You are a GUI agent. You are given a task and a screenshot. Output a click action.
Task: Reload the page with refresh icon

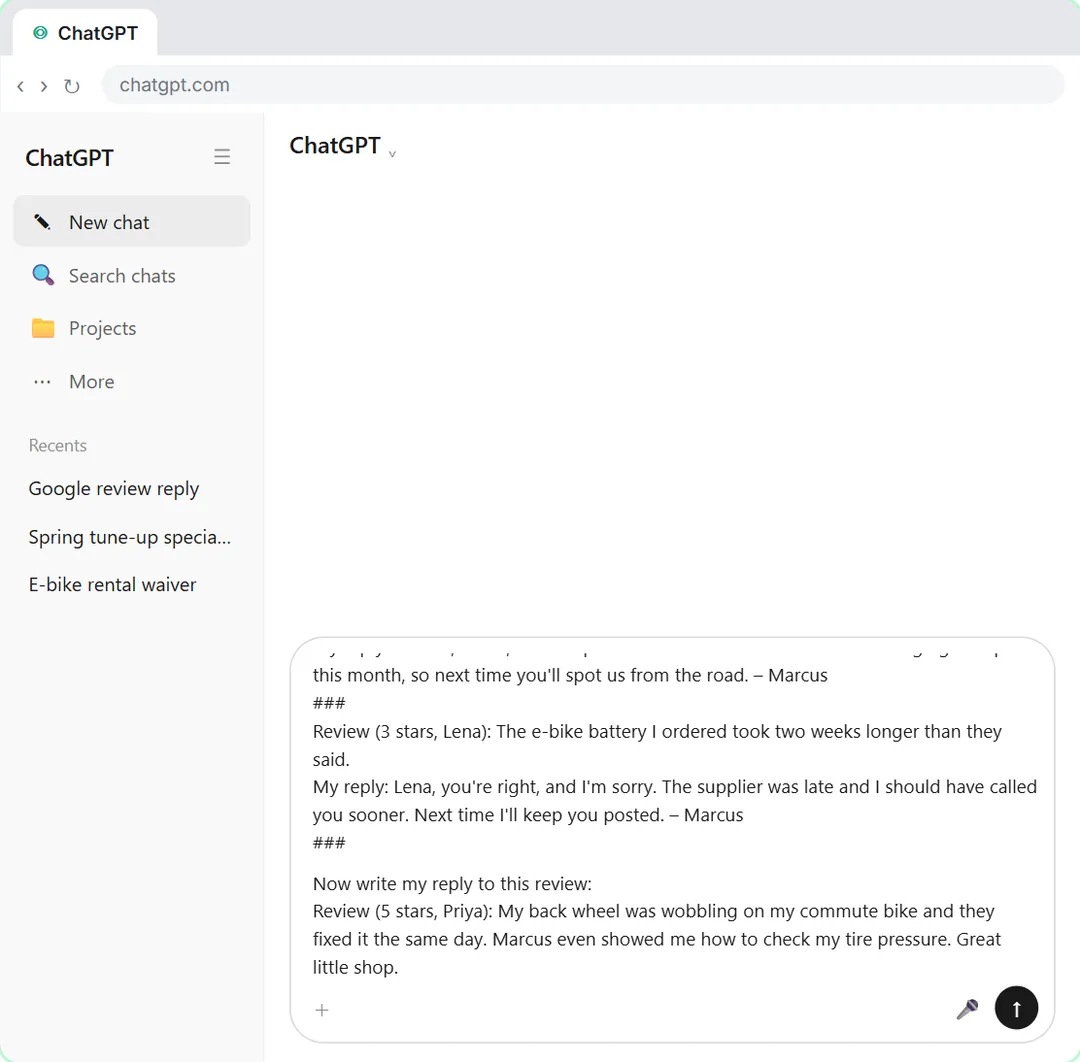pyautogui.click(x=72, y=86)
